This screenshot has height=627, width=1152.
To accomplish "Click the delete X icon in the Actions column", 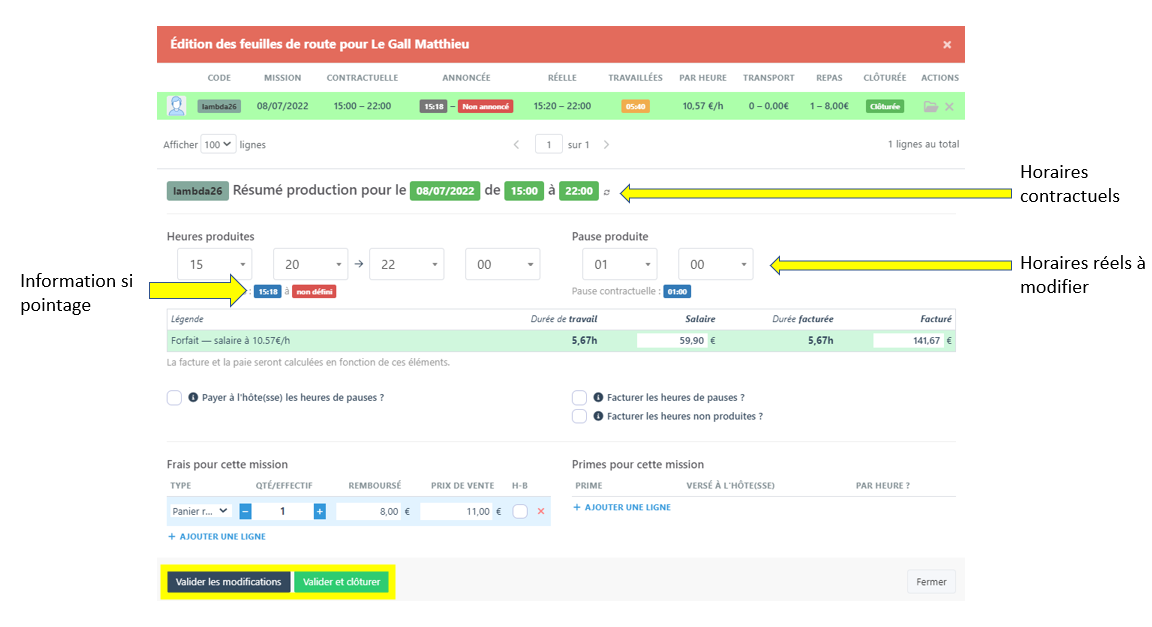I will (950, 106).
